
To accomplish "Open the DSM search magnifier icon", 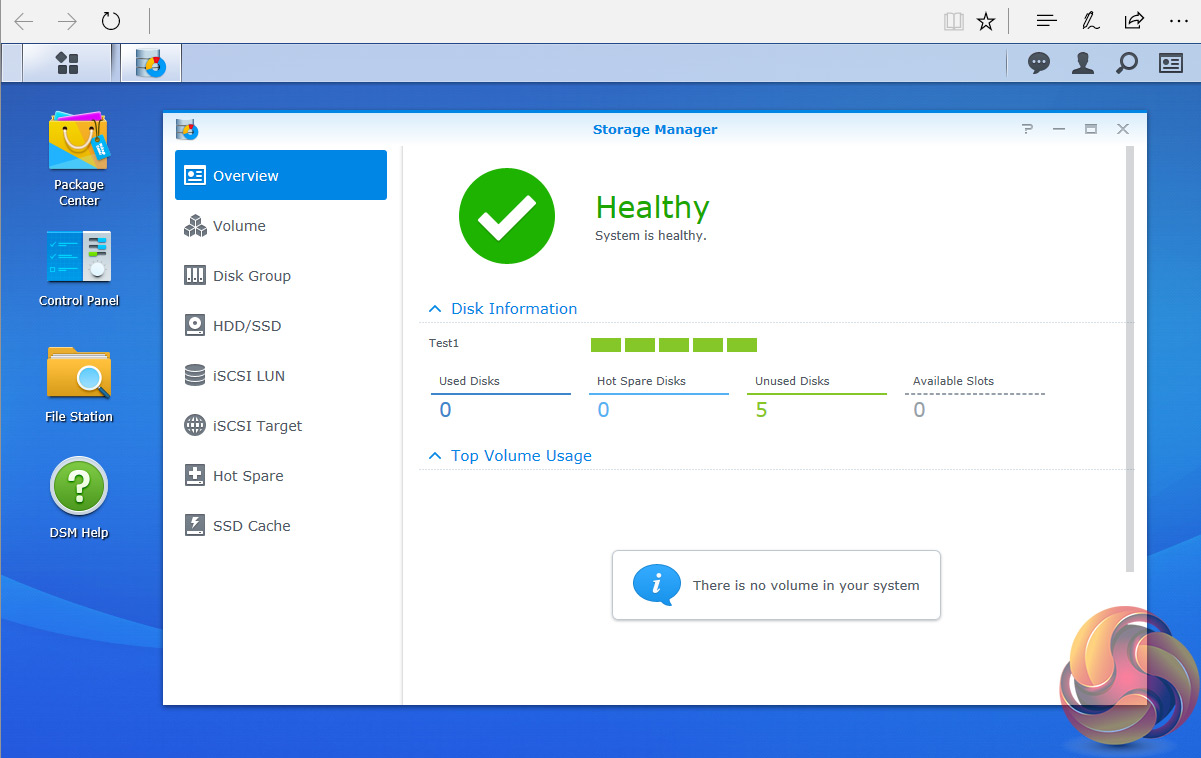I will tap(1127, 63).
